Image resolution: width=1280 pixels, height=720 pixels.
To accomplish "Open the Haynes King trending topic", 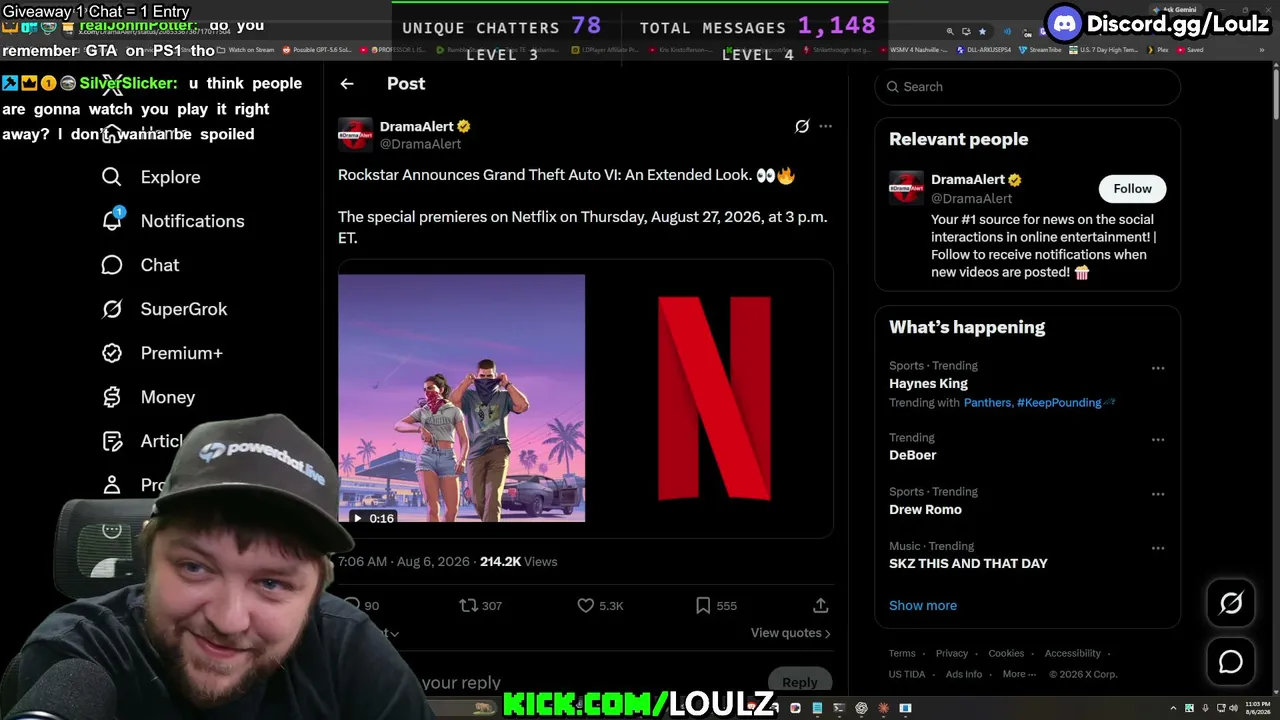I will pyautogui.click(x=928, y=383).
